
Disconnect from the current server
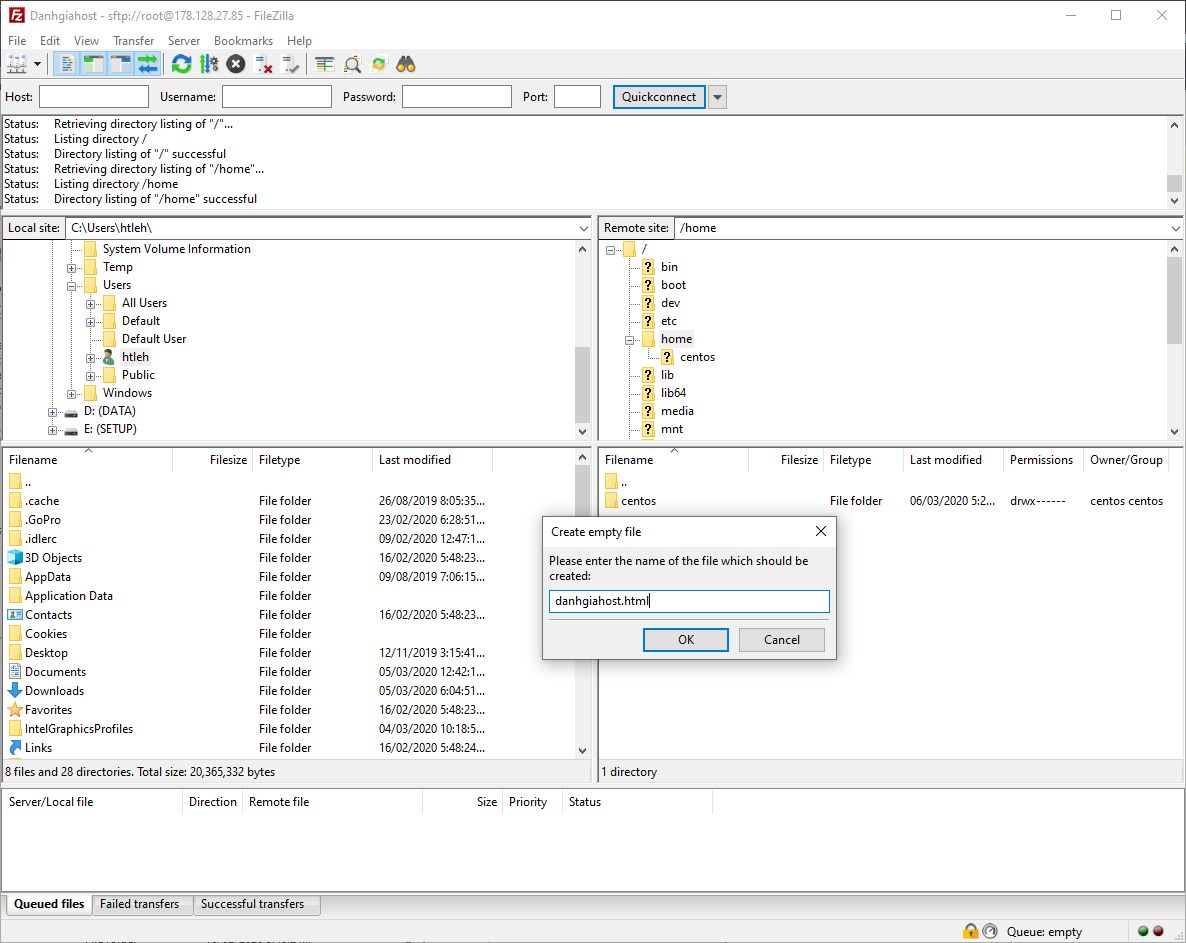click(263, 64)
